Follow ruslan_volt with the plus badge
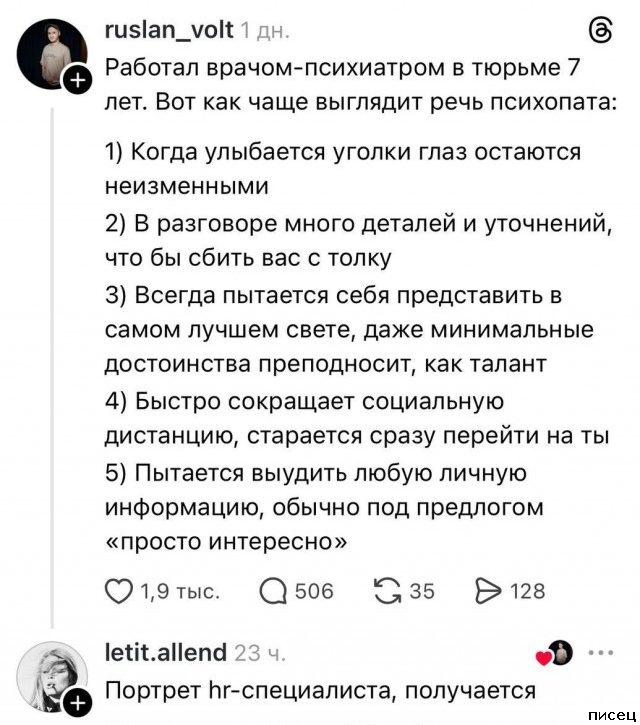Image resolution: width=640 pixels, height=725 pixels. pos(76,82)
